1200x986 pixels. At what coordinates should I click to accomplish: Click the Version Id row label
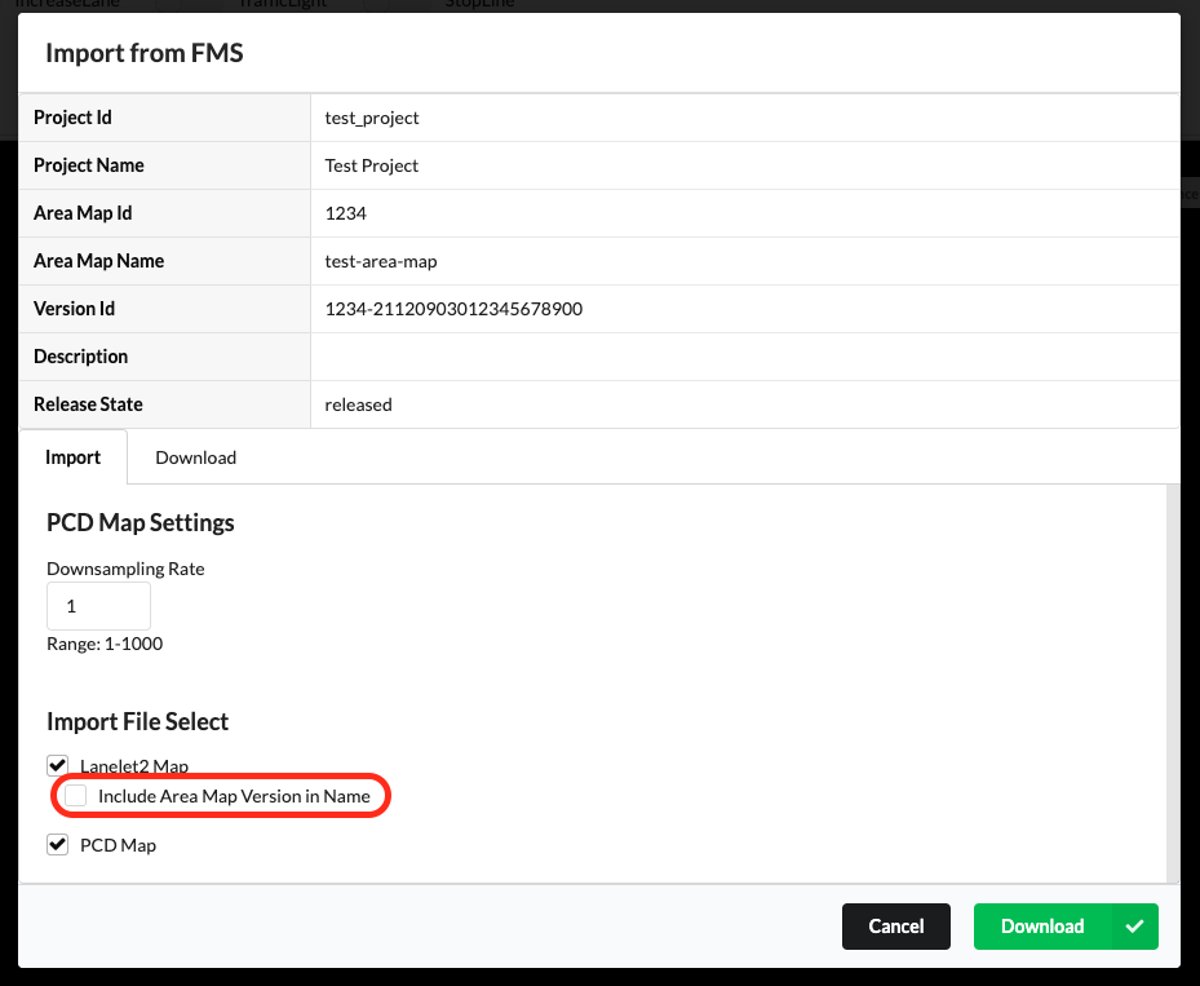point(74,309)
